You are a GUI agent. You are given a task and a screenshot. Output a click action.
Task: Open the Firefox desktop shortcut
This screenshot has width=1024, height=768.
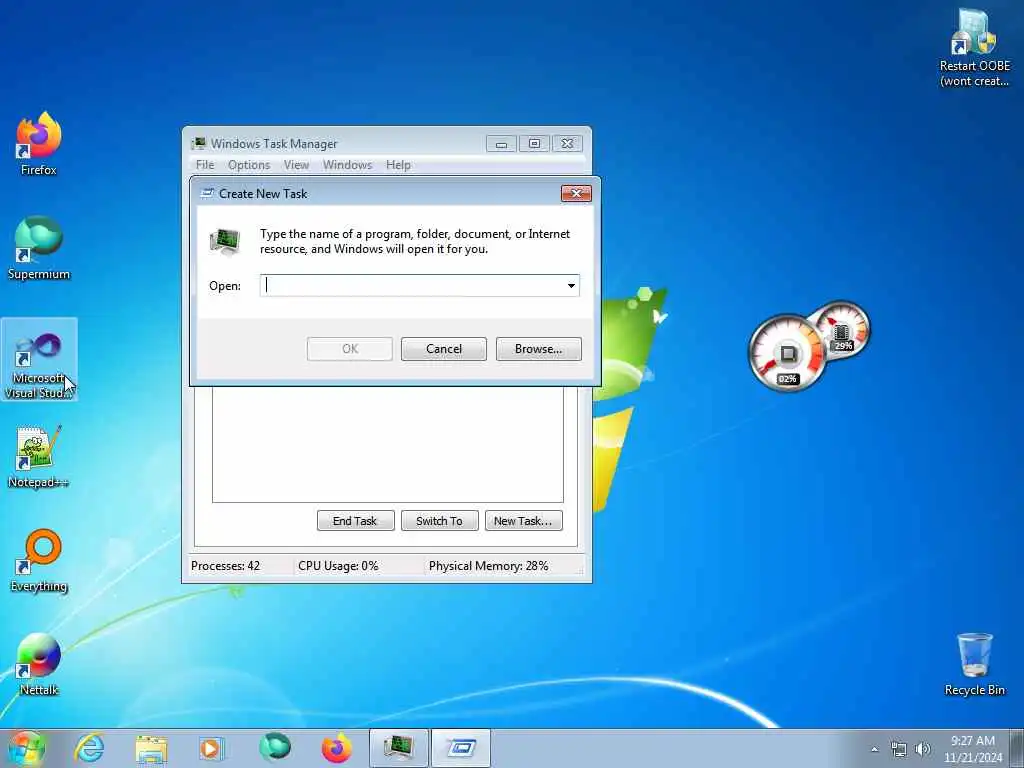[x=39, y=144]
